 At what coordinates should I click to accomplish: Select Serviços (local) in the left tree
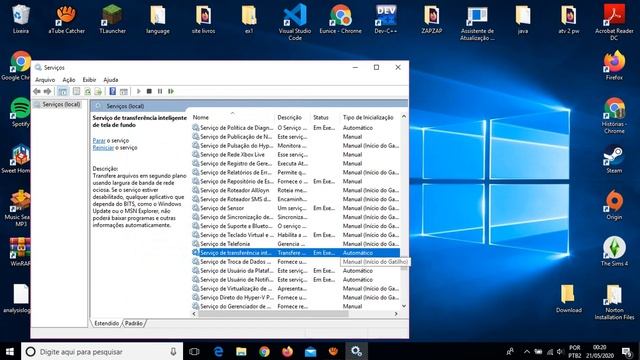pos(61,104)
